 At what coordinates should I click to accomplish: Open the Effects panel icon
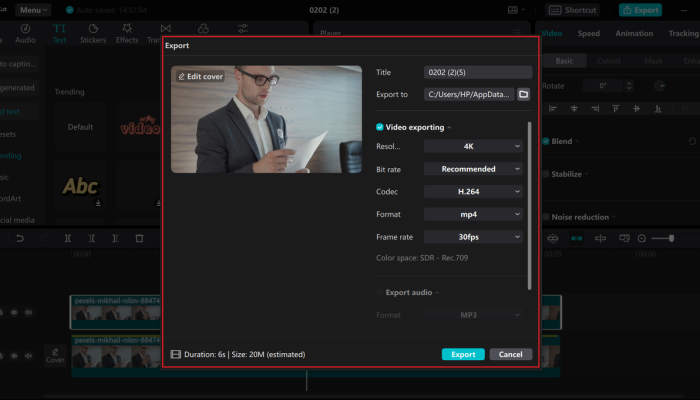(x=127, y=33)
